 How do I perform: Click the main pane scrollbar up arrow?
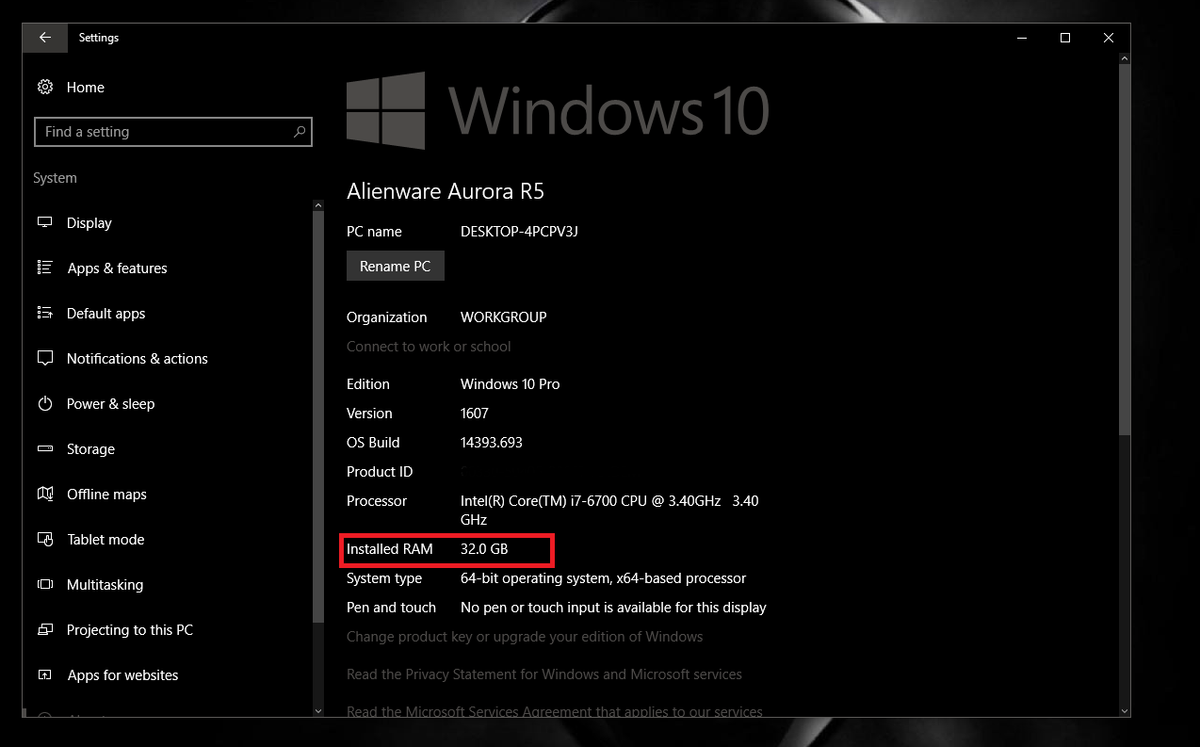coord(1125,60)
